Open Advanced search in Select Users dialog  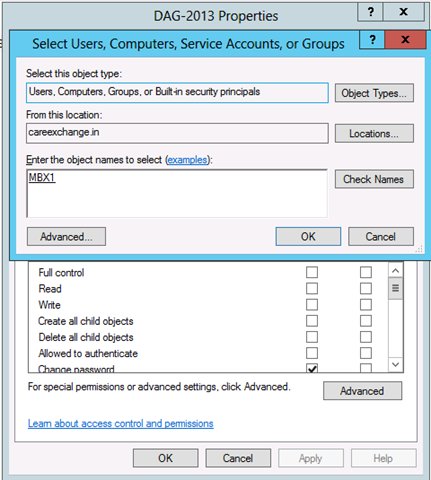(x=66, y=237)
